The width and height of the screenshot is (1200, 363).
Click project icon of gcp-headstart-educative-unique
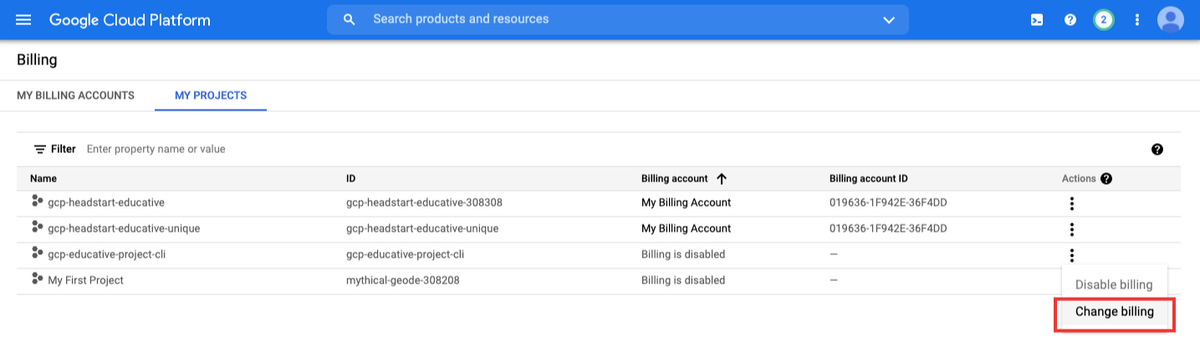coord(37,228)
